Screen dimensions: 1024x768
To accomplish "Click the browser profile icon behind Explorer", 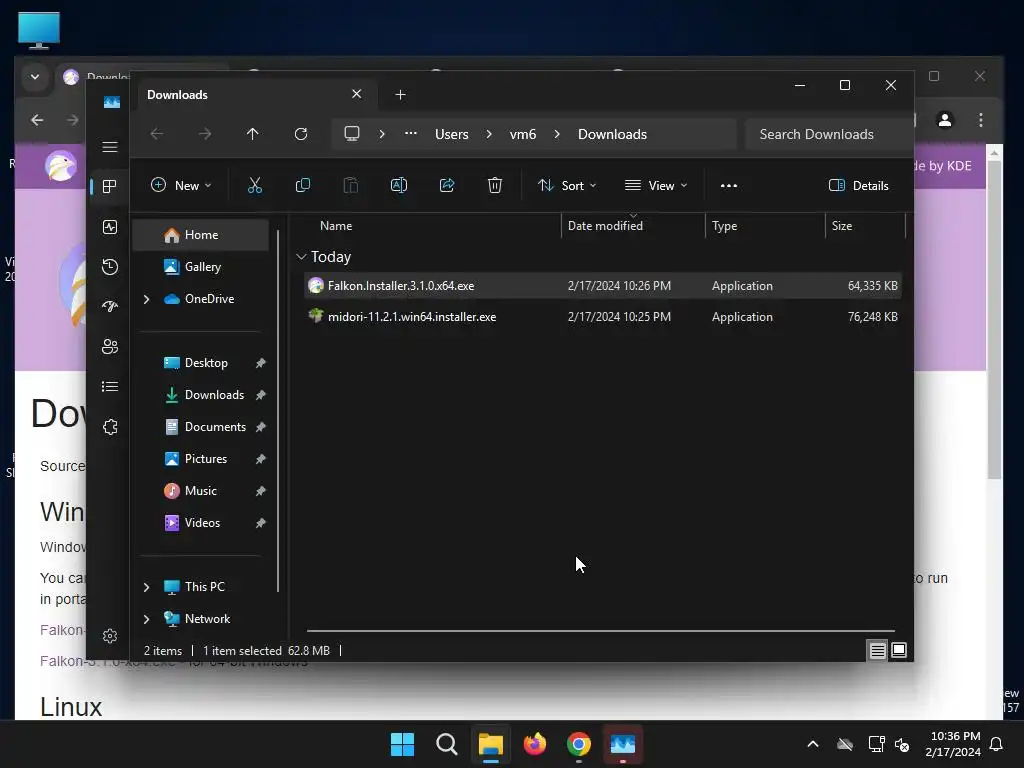I will click(x=944, y=120).
